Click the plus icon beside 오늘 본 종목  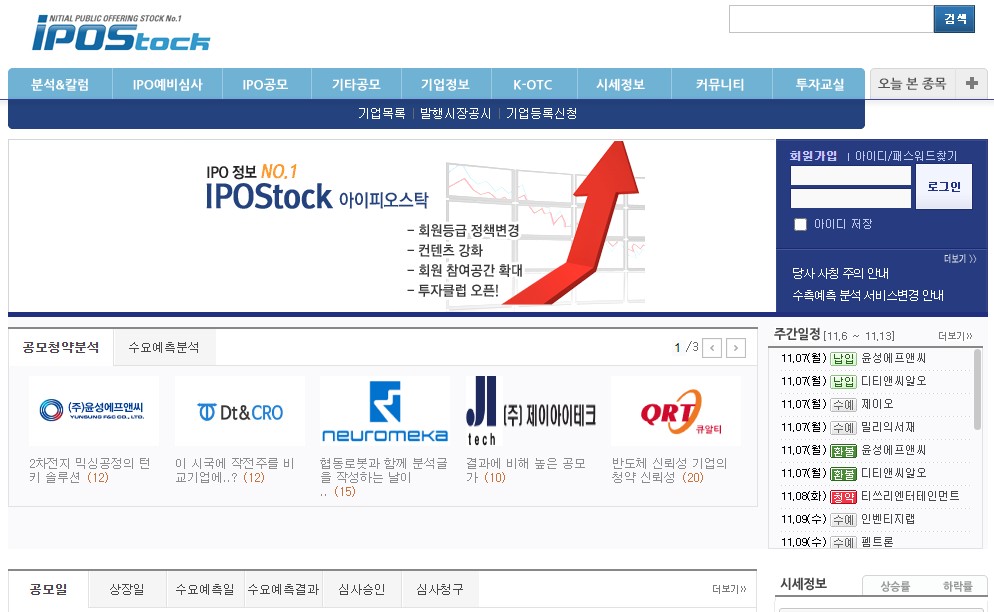(971, 83)
